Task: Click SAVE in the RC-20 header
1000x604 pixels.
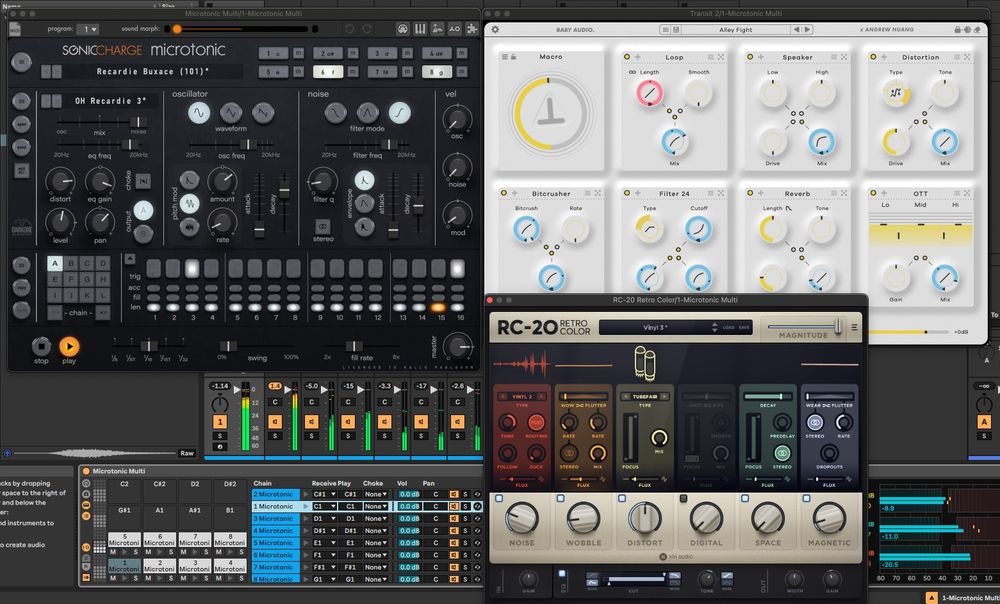Action: coord(744,327)
